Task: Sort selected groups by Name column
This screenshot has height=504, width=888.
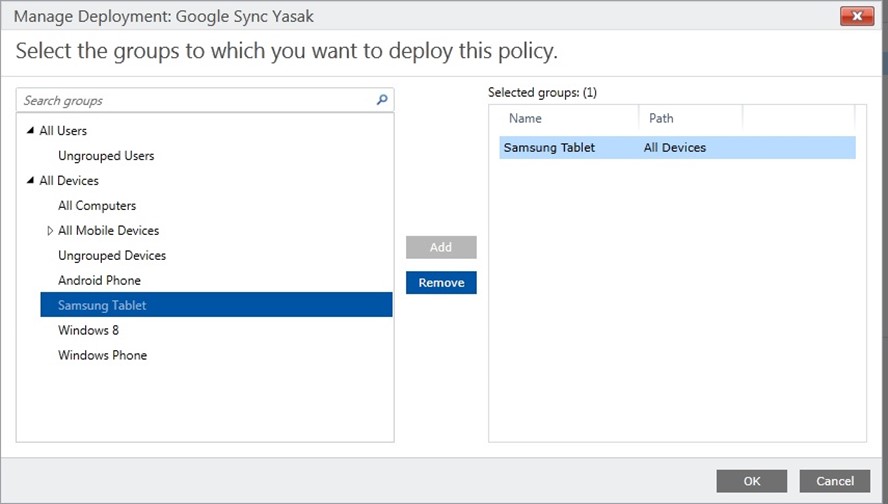Action: 569,118
